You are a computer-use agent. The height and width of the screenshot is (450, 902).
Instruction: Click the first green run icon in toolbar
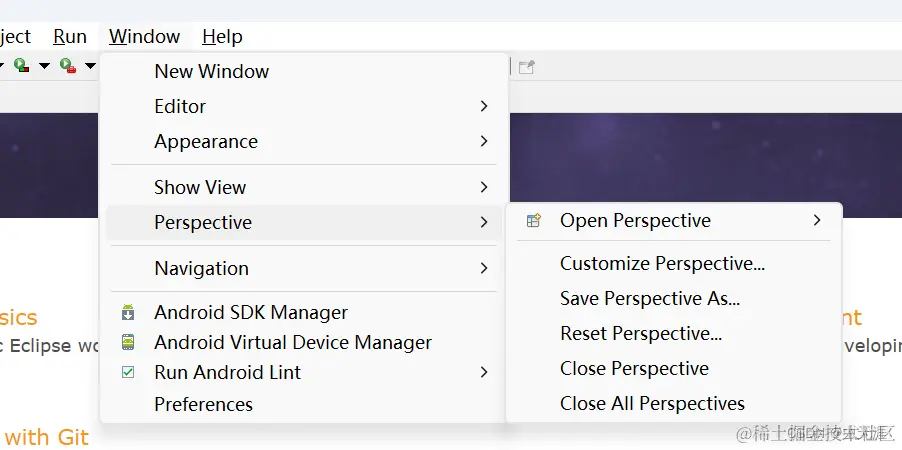pos(20,66)
